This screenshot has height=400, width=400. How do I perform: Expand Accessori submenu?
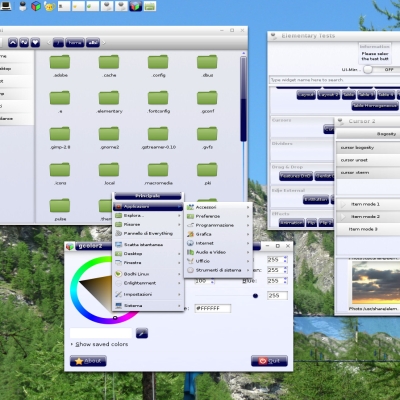tap(218, 207)
